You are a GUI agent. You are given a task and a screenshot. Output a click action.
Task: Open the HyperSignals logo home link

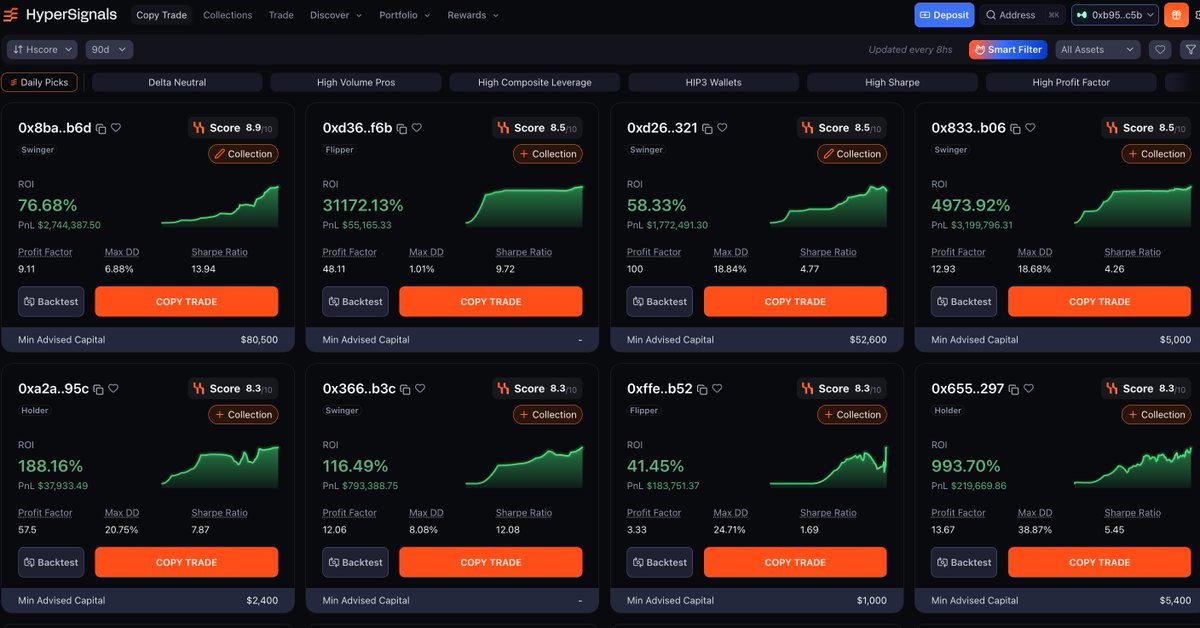(x=61, y=15)
